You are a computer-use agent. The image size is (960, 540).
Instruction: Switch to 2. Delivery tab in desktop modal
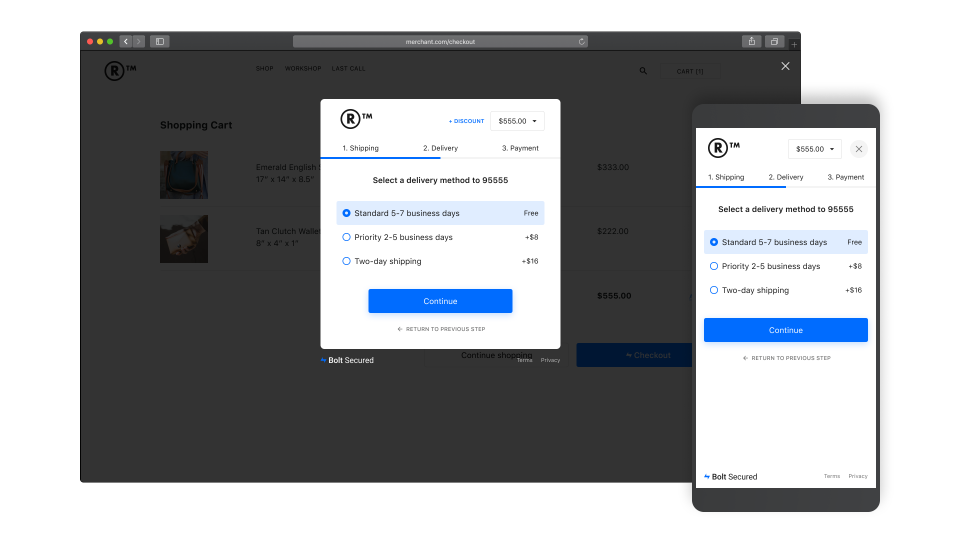(440, 148)
